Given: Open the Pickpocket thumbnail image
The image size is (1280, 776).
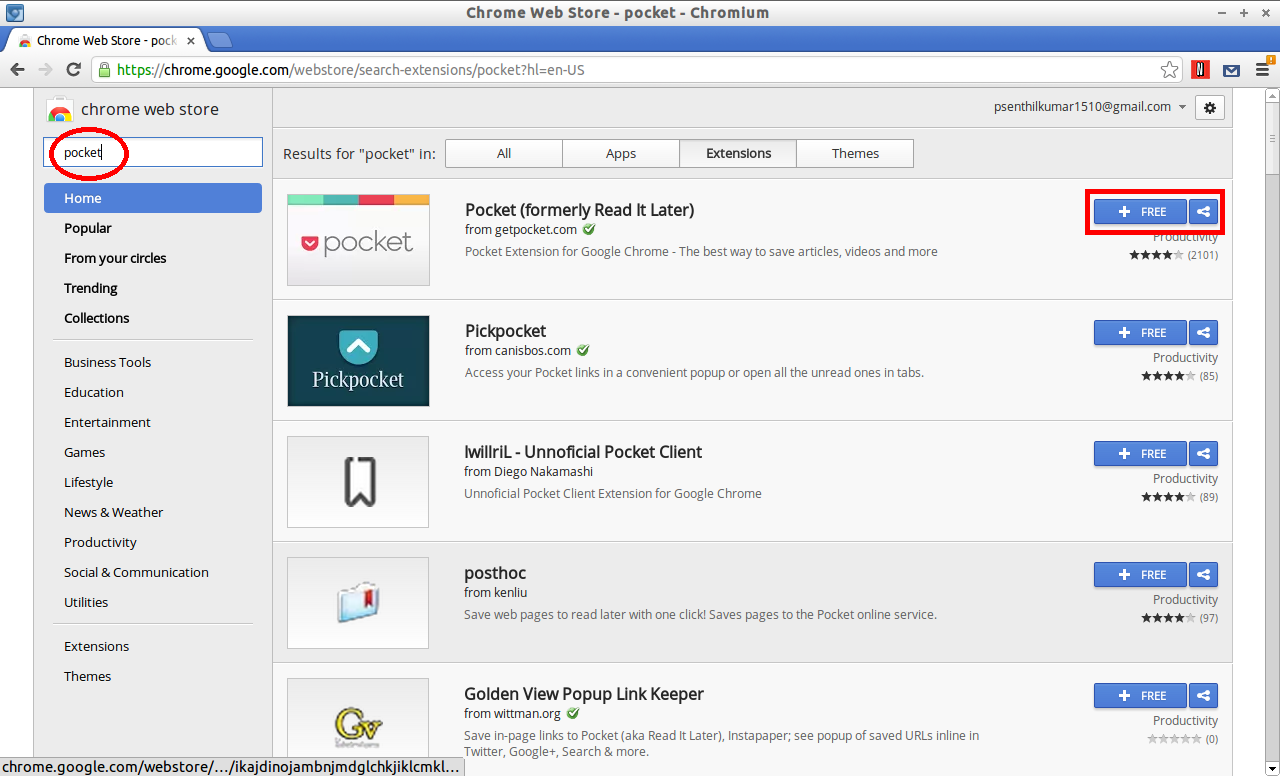Looking at the screenshot, I should (x=358, y=361).
